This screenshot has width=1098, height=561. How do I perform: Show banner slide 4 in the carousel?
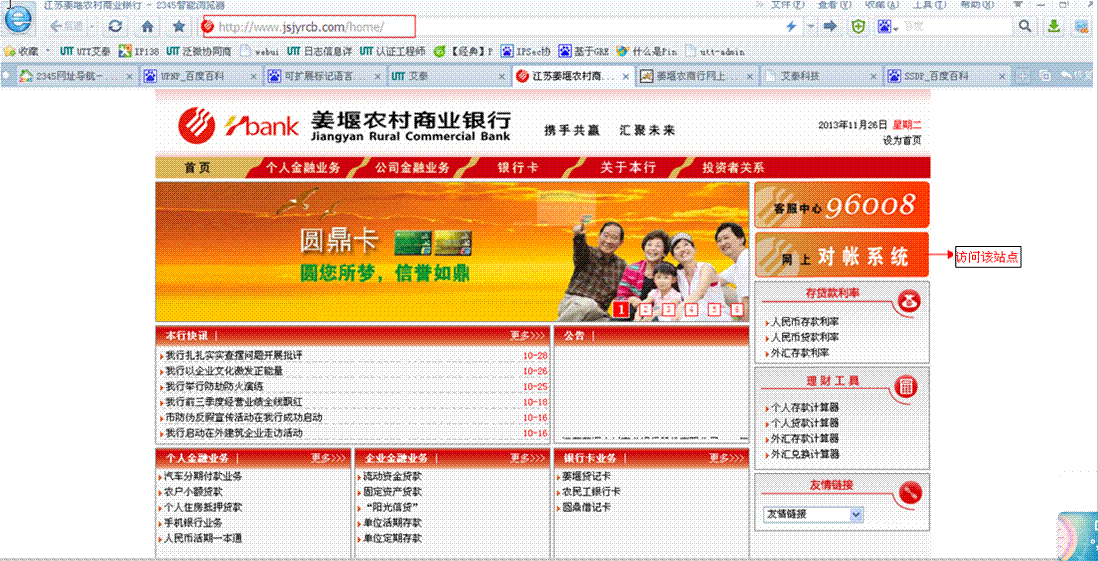coord(692,310)
